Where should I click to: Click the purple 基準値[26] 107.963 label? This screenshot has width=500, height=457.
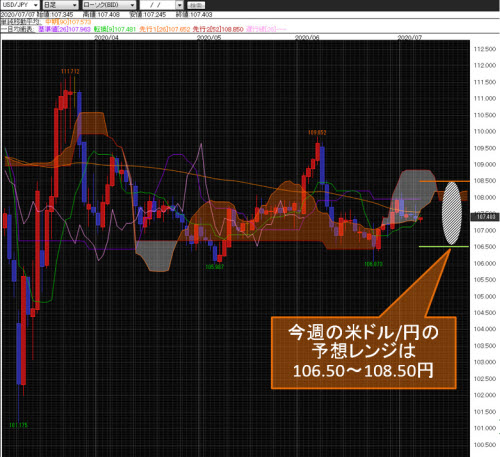[x=64, y=29]
